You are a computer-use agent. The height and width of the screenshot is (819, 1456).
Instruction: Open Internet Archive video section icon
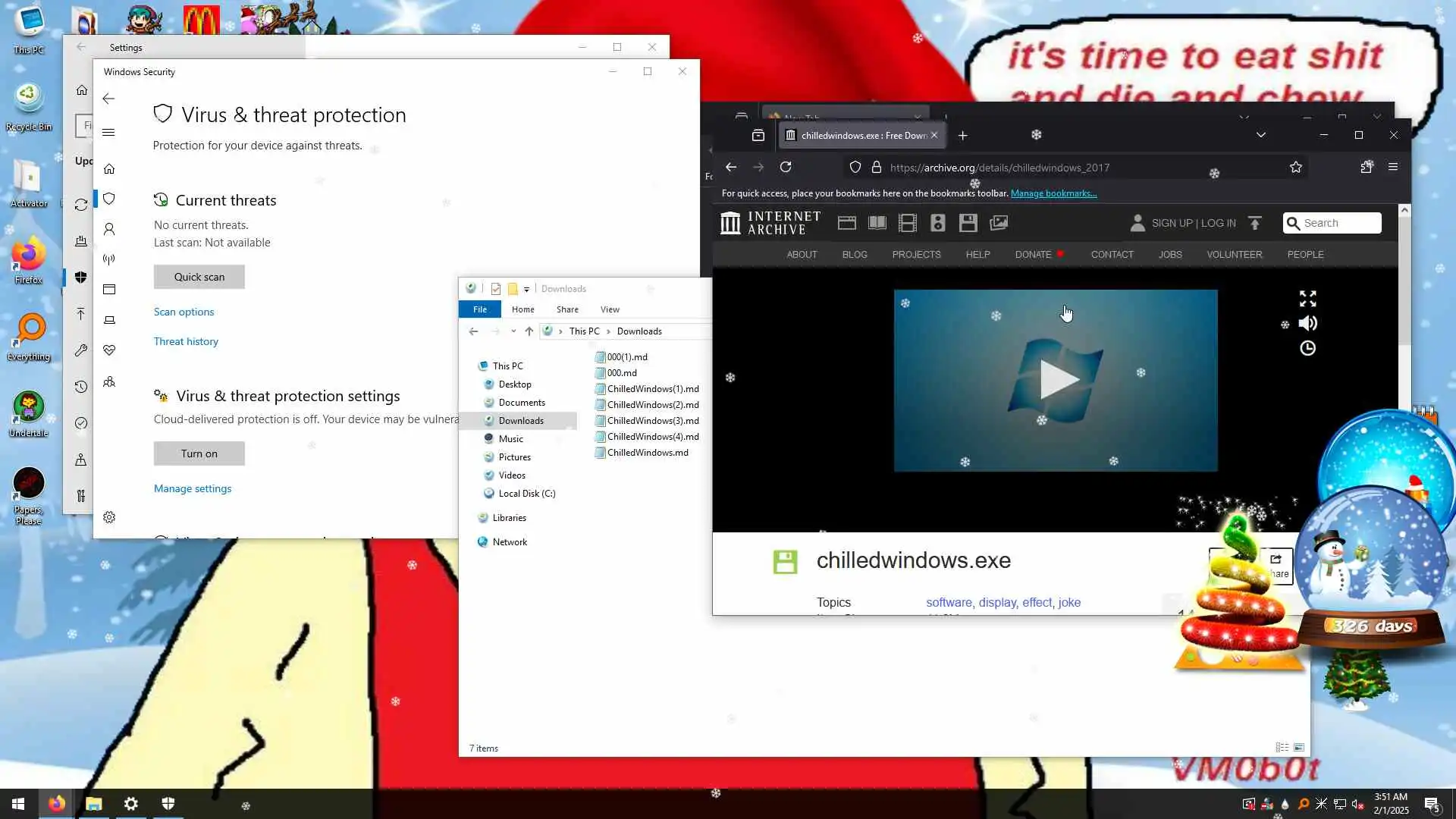[x=907, y=223]
